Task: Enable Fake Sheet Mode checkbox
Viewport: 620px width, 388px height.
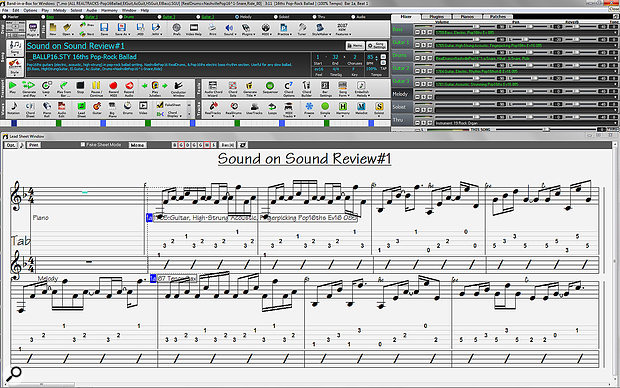Action: 83,145
